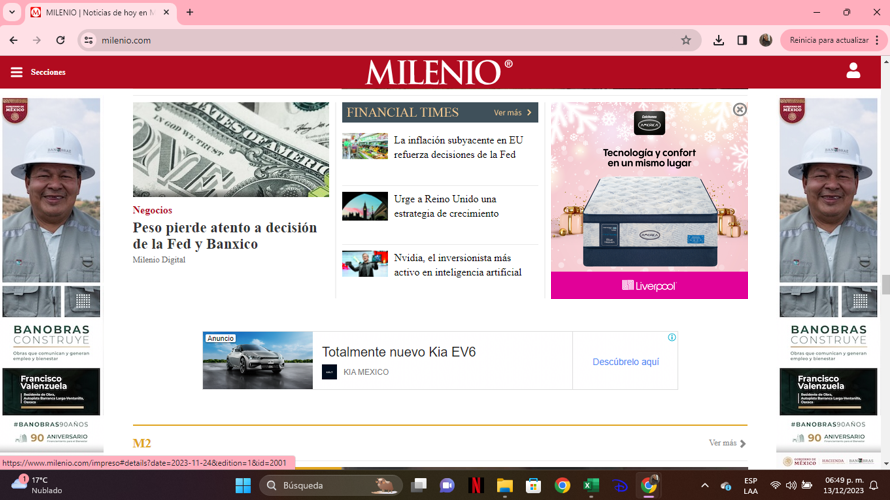The image size is (890, 500).
Task: Click the Kia EV6 car image
Action: click(258, 360)
